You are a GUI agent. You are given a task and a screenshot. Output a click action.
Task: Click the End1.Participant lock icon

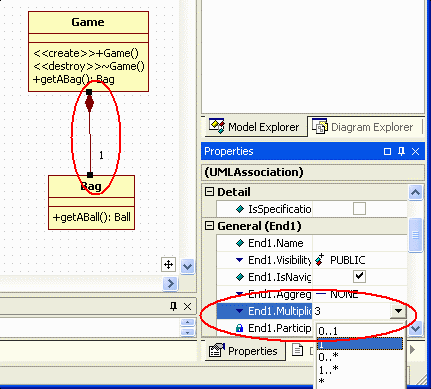pyautogui.click(x=239, y=328)
